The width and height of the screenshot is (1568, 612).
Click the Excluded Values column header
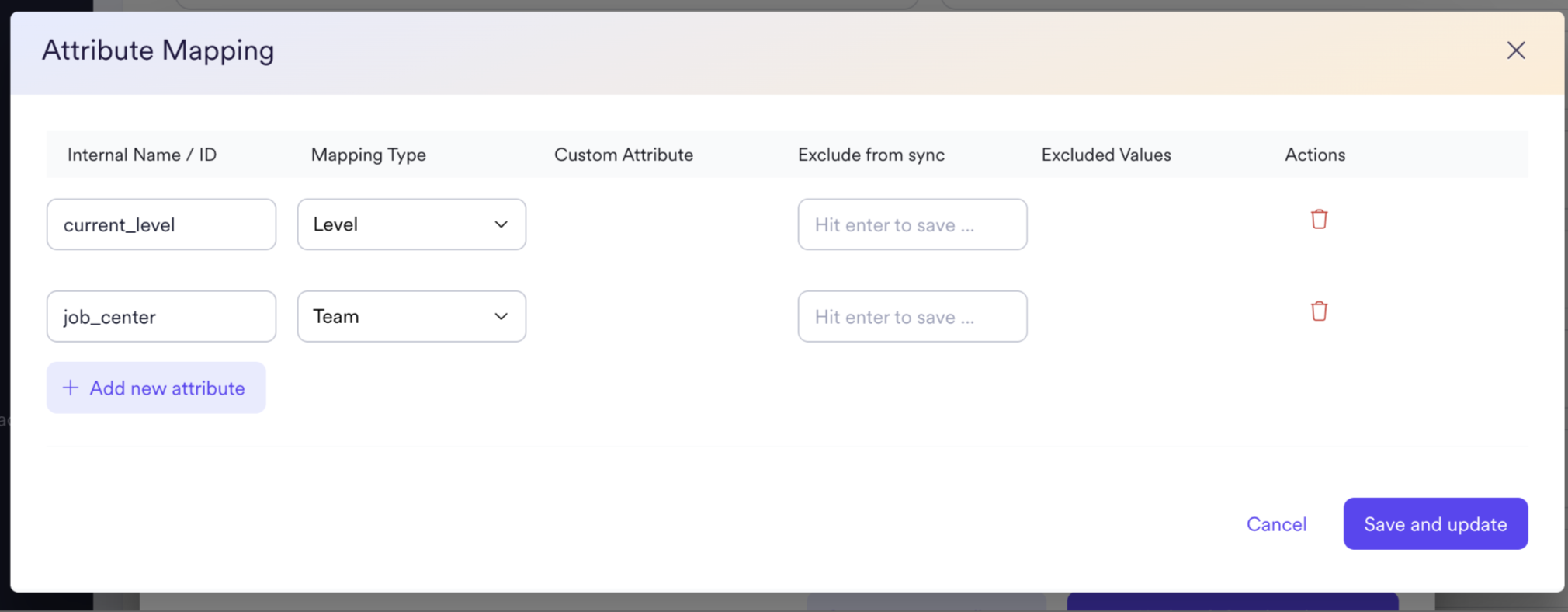click(1105, 155)
